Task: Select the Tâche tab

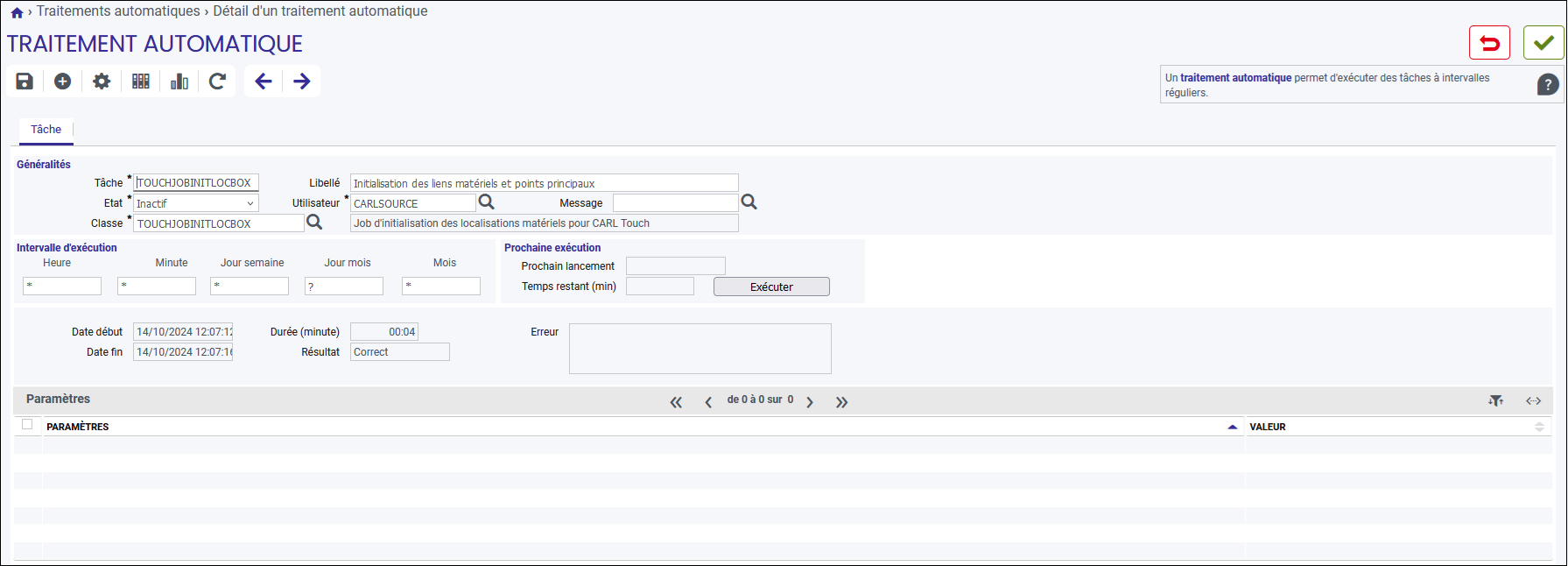Action: click(46, 130)
